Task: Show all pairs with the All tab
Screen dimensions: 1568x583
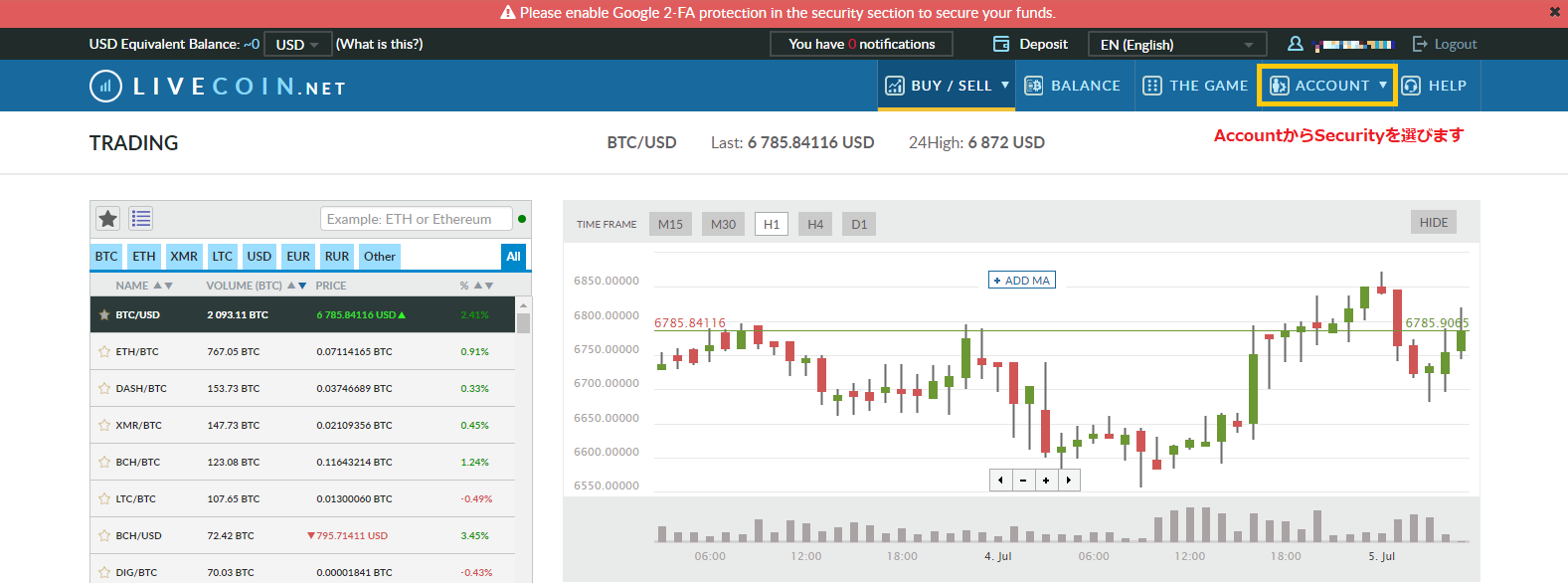Action: click(x=513, y=256)
